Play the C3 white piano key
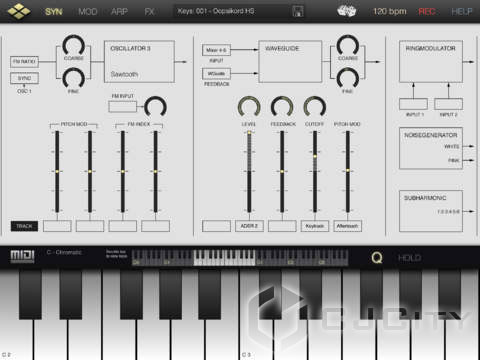480x360 pixels. click(x=256, y=337)
